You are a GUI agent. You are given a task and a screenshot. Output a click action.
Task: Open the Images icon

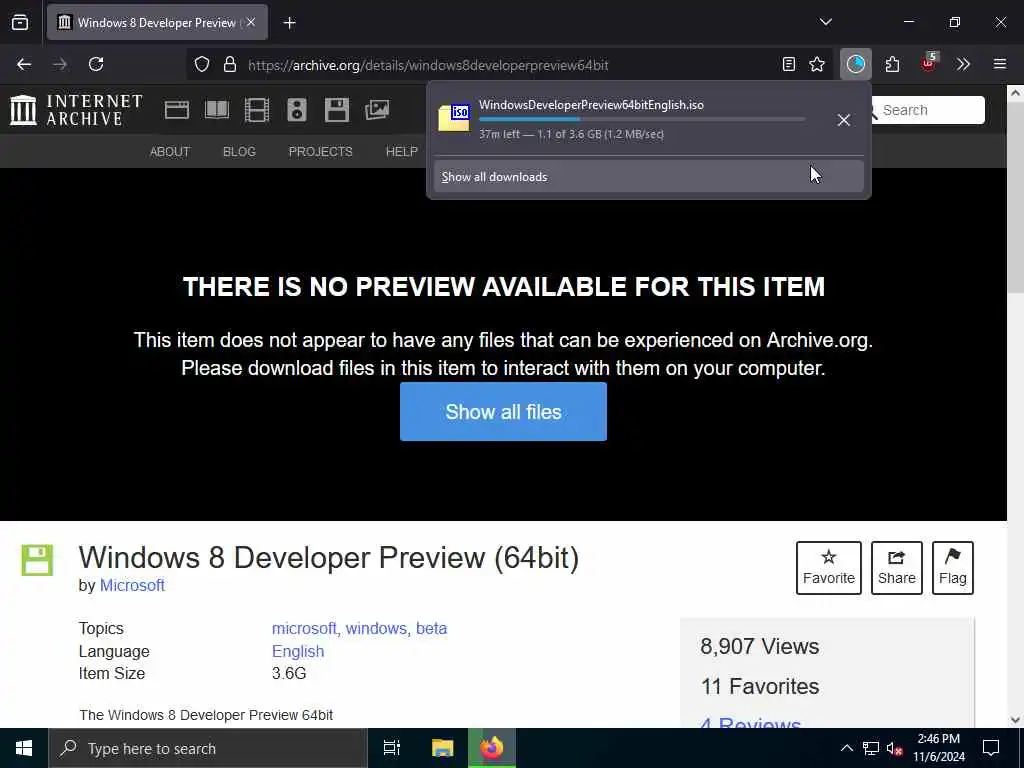(x=377, y=110)
